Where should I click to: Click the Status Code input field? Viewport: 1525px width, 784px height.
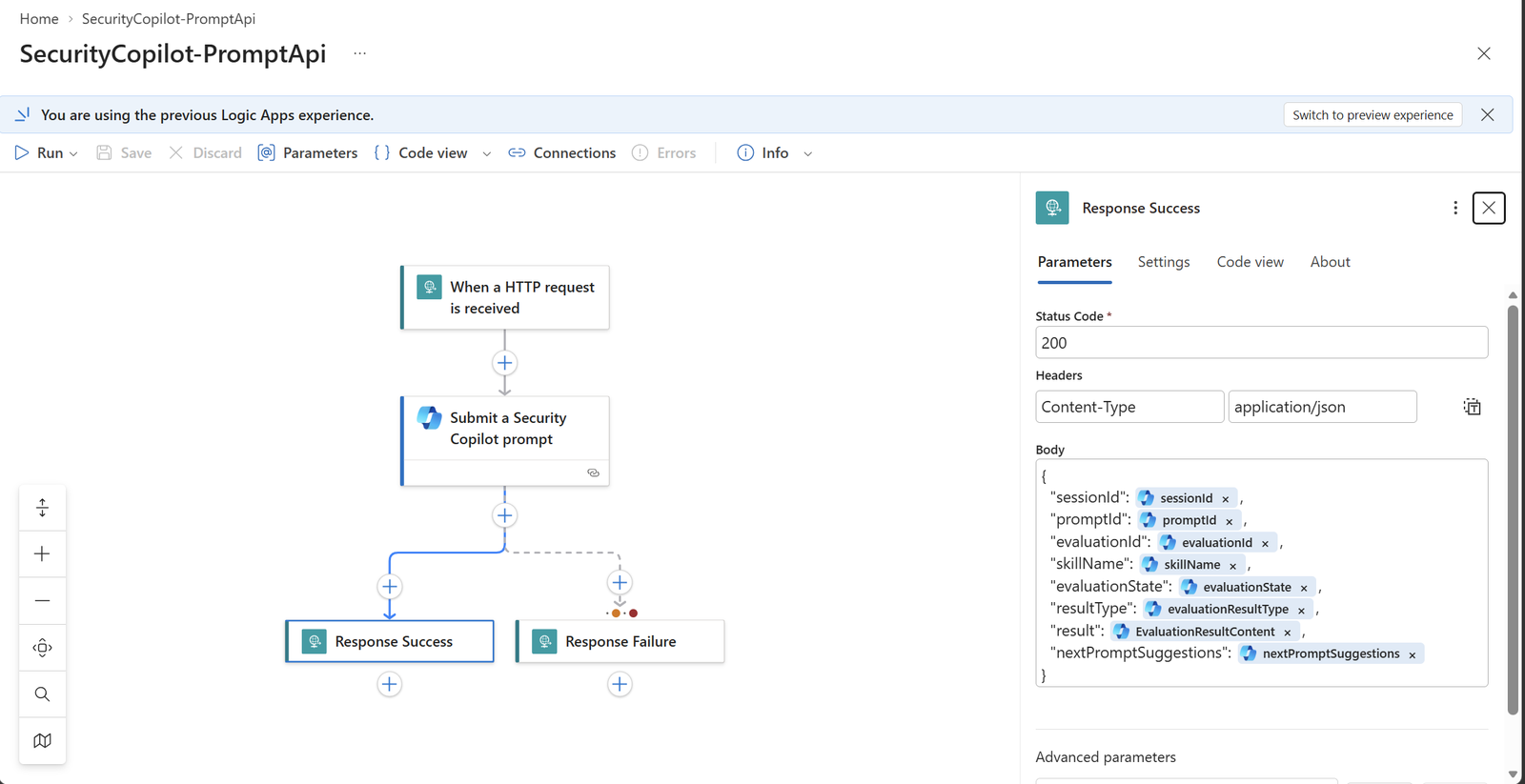(x=1262, y=343)
